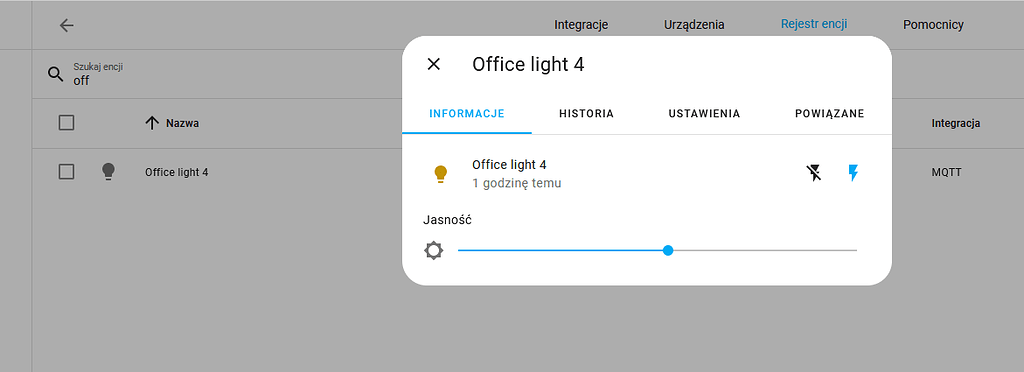
Task: Open the USTAWIENIA tab
Action: coord(704,114)
